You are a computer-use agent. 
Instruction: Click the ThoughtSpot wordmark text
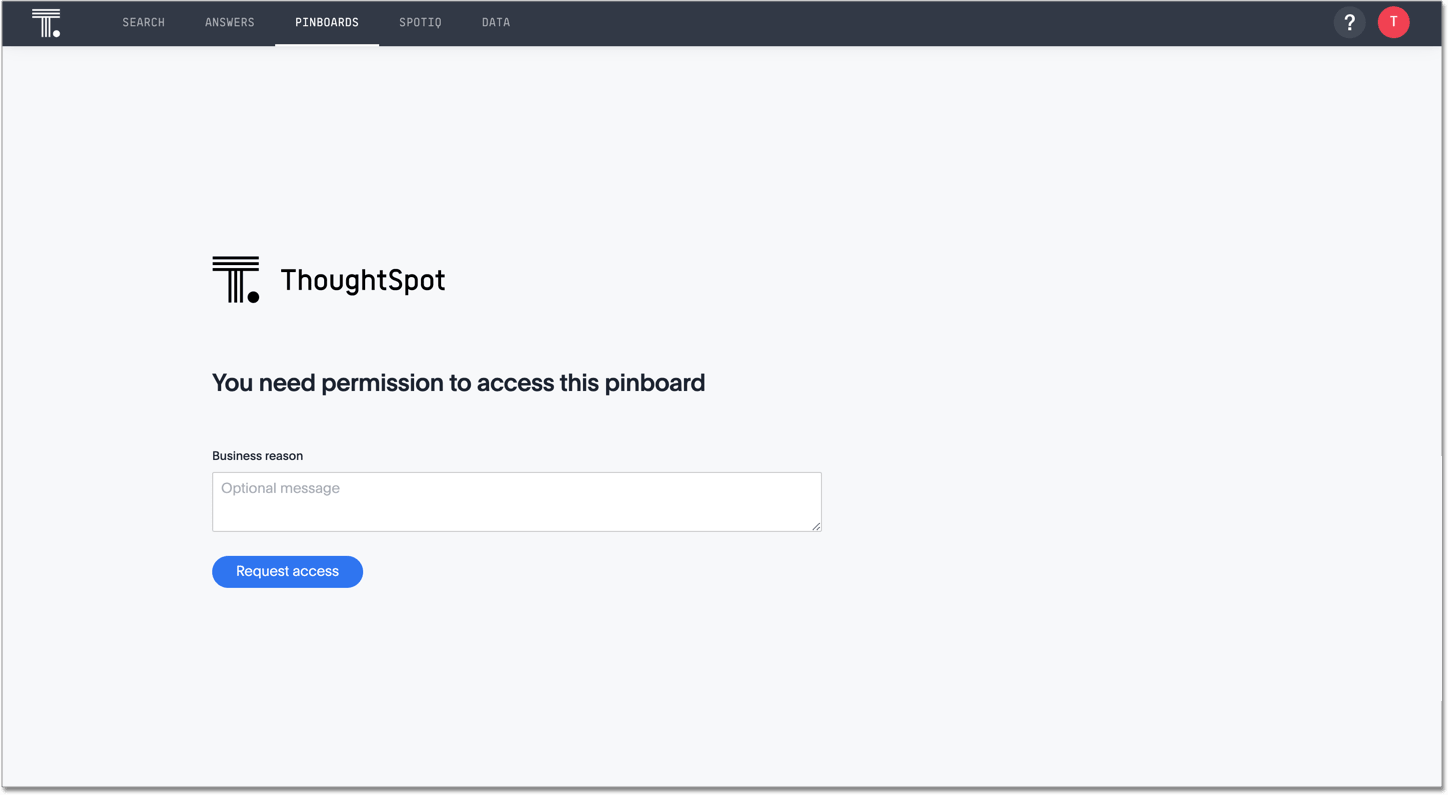(x=363, y=280)
